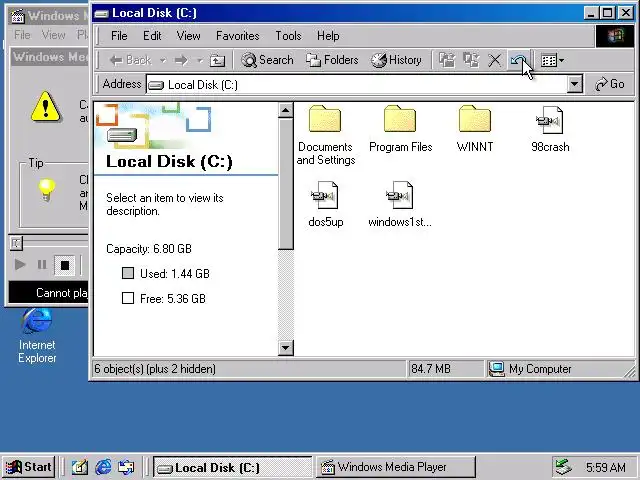Viewport: 640px width, 480px height.
Task: Click the warning icon in Media Player
Action: coord(46,107)
